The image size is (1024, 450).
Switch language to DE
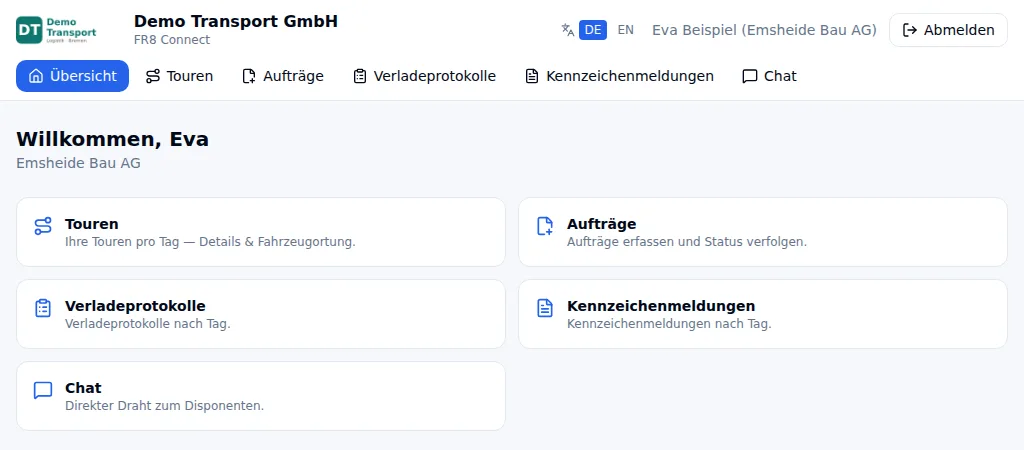coord(593,30)
